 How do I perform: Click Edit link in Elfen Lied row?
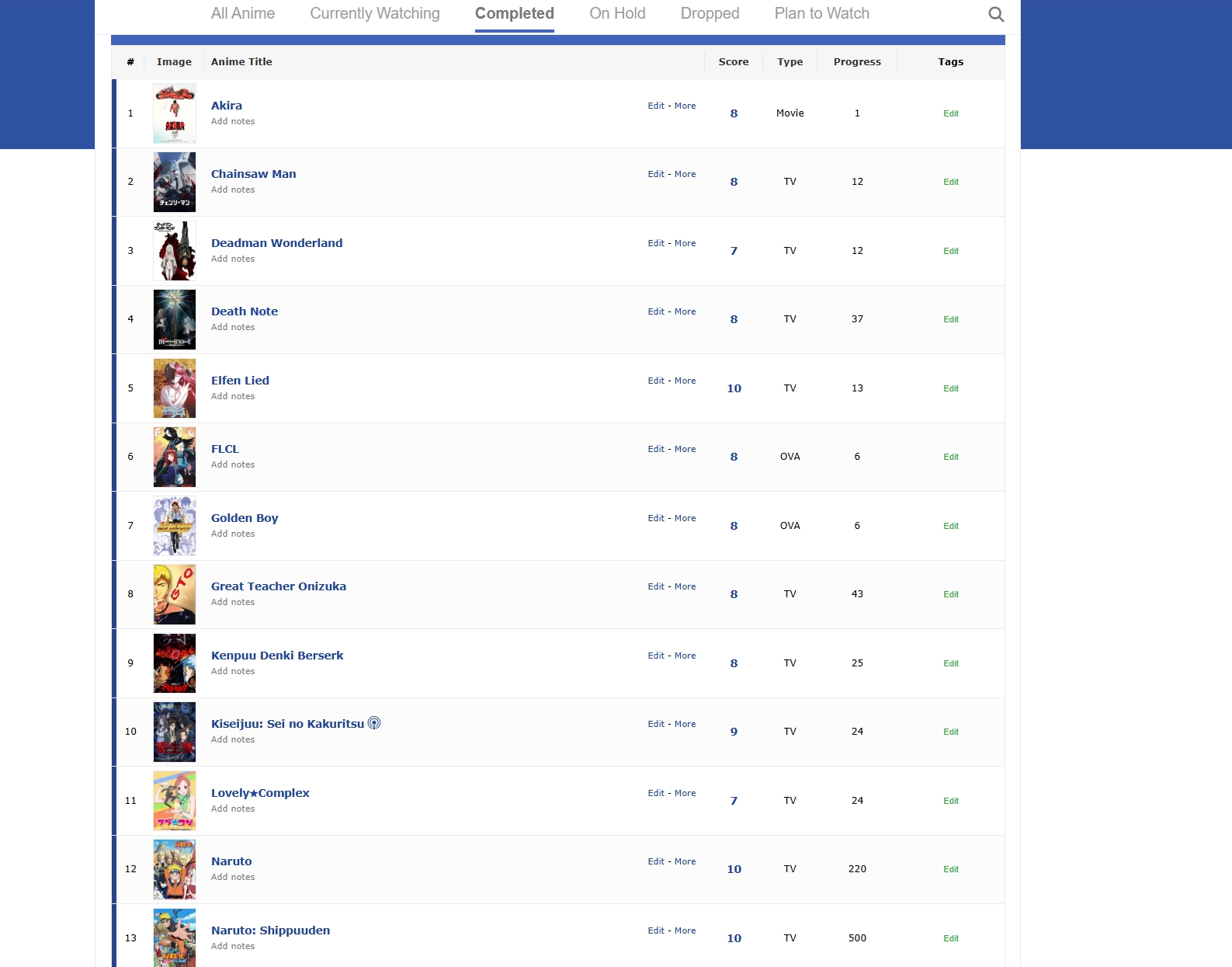point(656,381)
